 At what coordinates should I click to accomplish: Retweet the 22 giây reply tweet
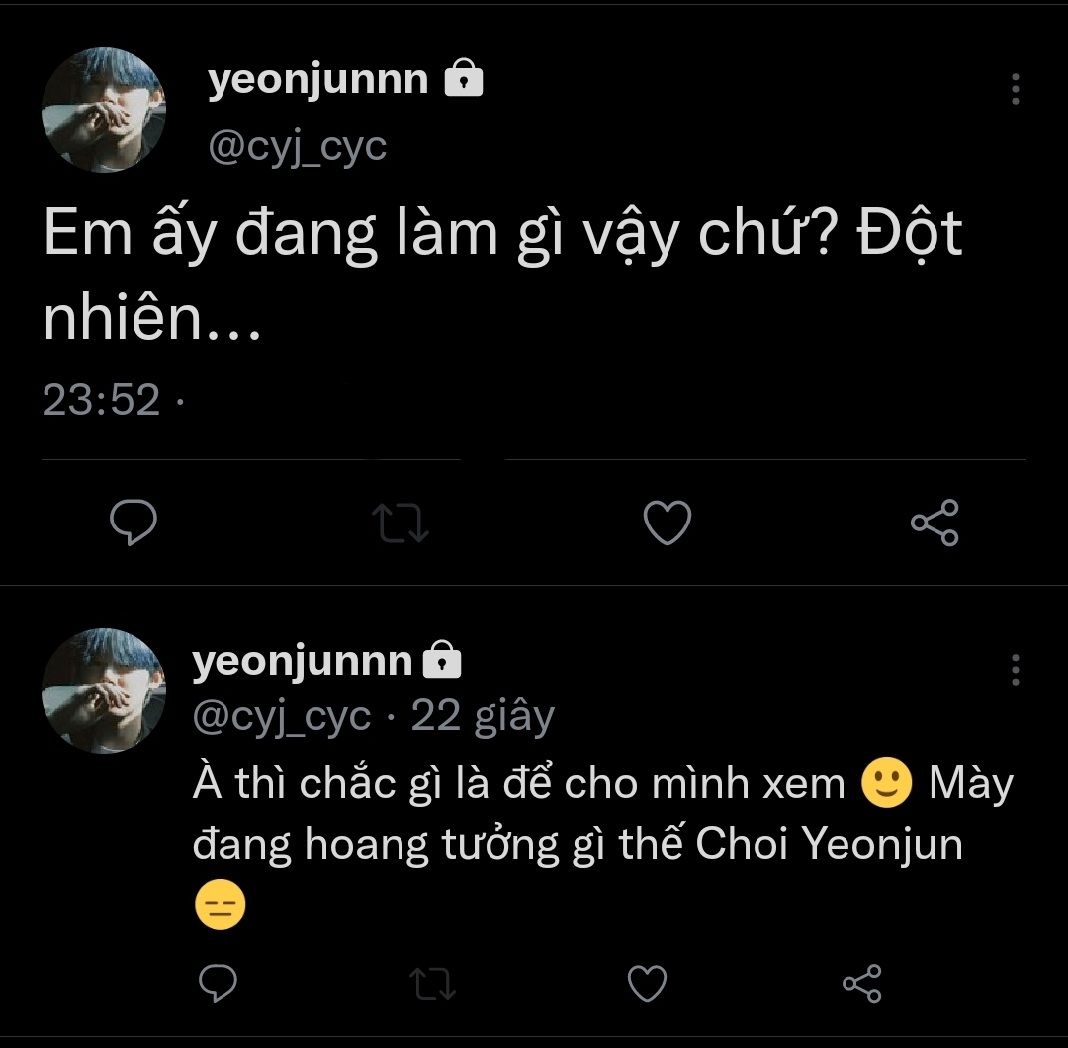[x=434, y=984]
